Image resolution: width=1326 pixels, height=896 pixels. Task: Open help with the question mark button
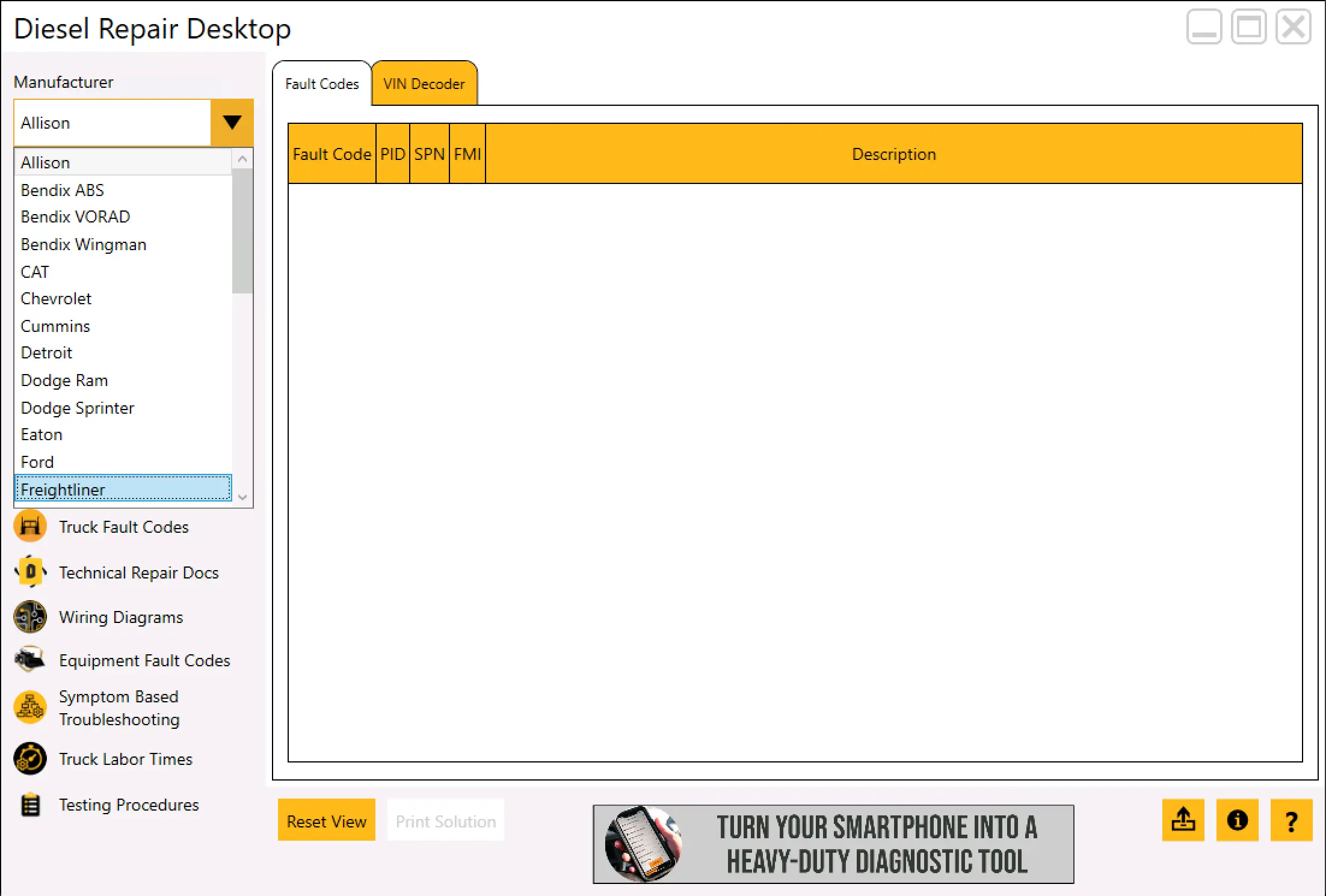click(1291, 820)
